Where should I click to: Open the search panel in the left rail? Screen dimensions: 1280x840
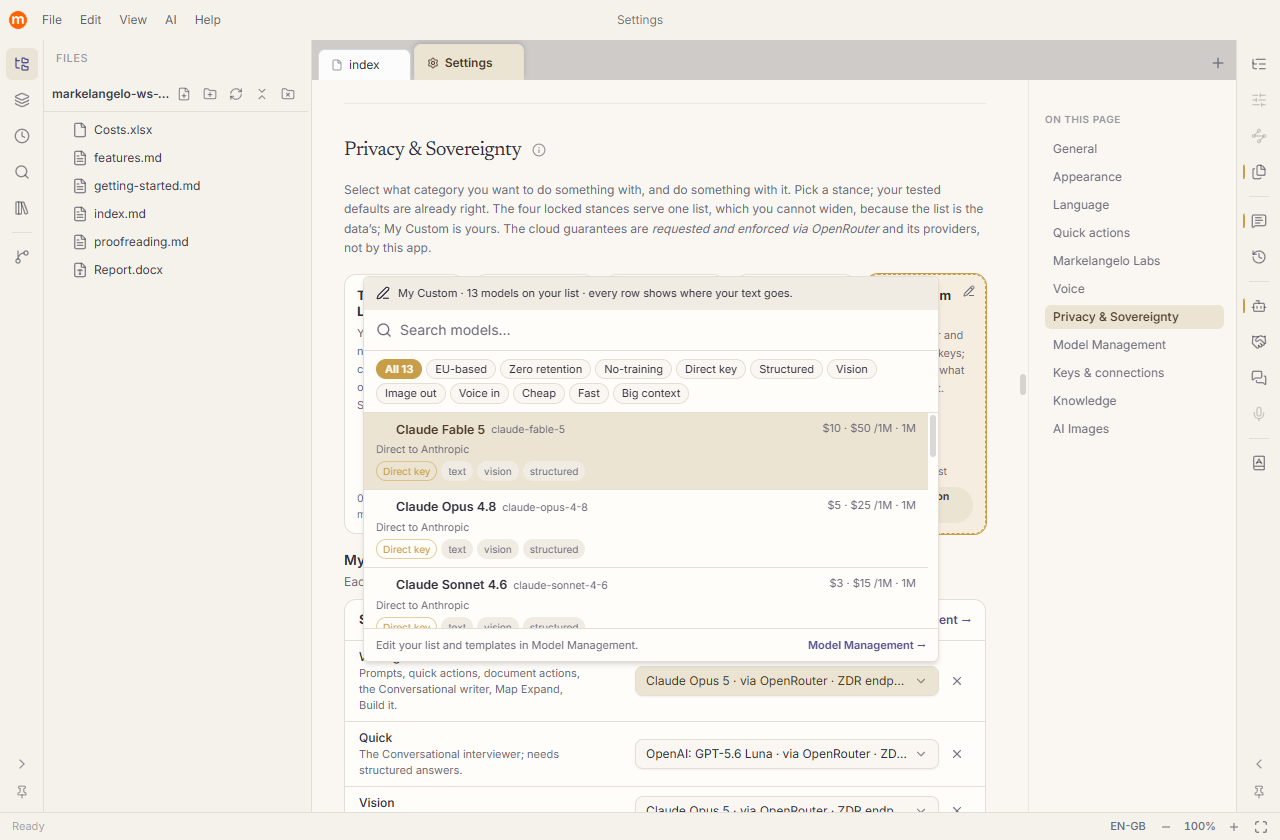click(x=22, y=172)
